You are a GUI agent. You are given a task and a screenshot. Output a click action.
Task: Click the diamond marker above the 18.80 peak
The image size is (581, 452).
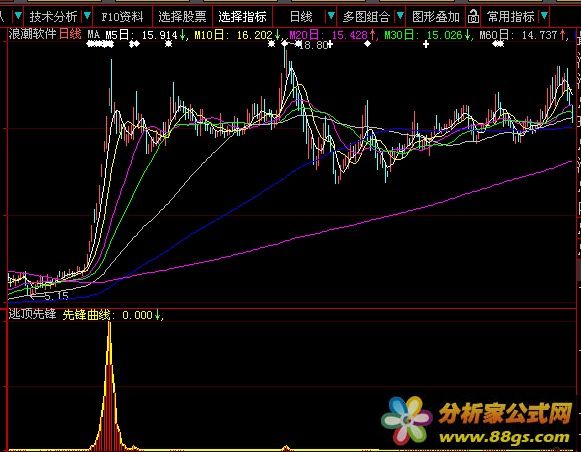284,44
